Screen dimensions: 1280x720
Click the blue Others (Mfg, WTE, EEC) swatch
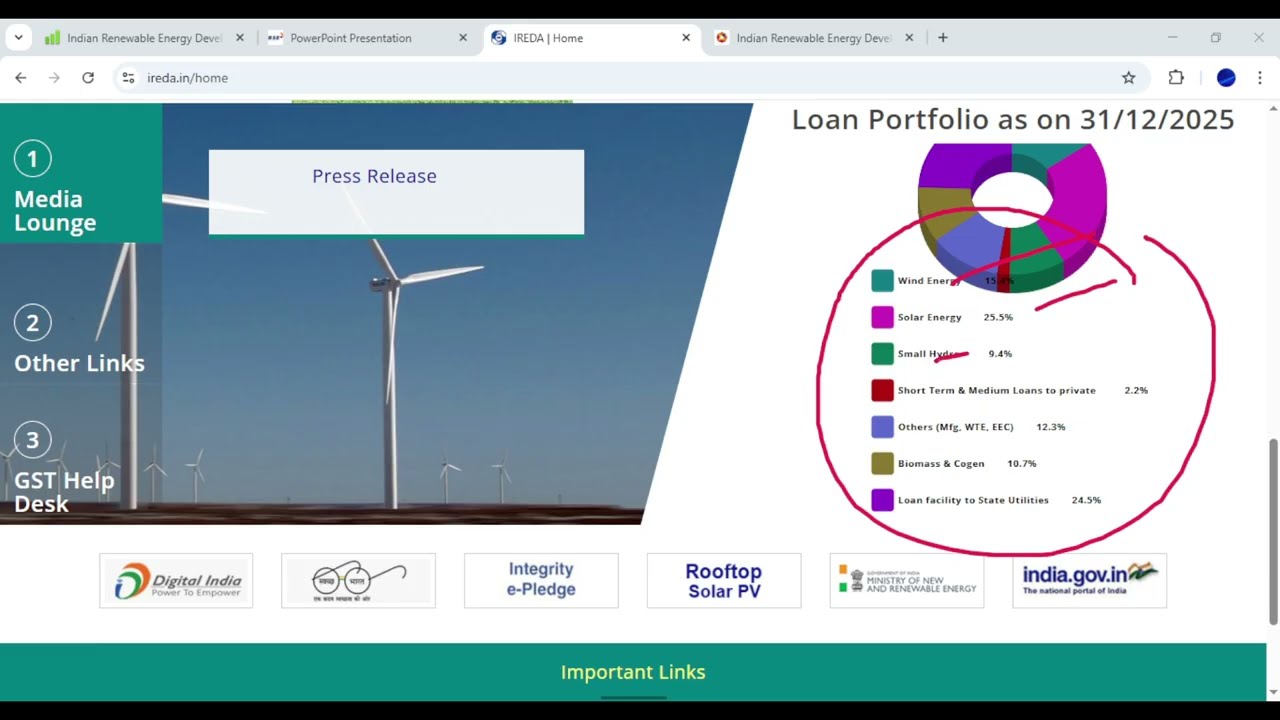point(882,427)
